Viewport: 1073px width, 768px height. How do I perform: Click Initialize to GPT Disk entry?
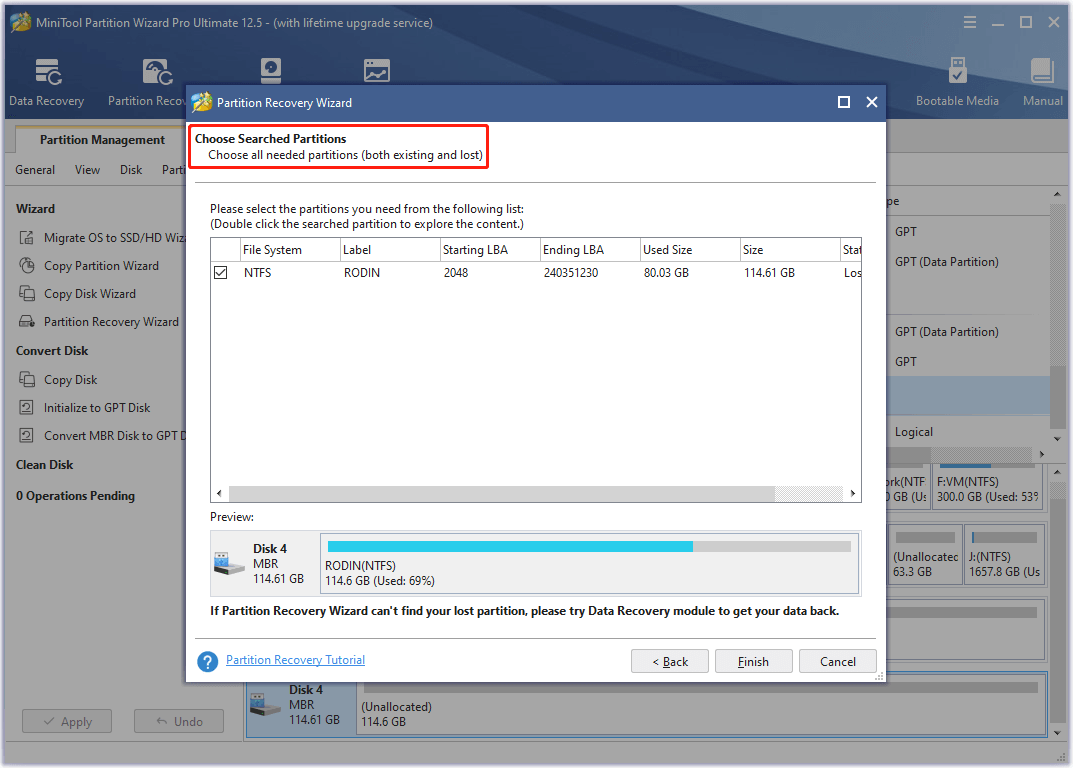coord(97,407)
